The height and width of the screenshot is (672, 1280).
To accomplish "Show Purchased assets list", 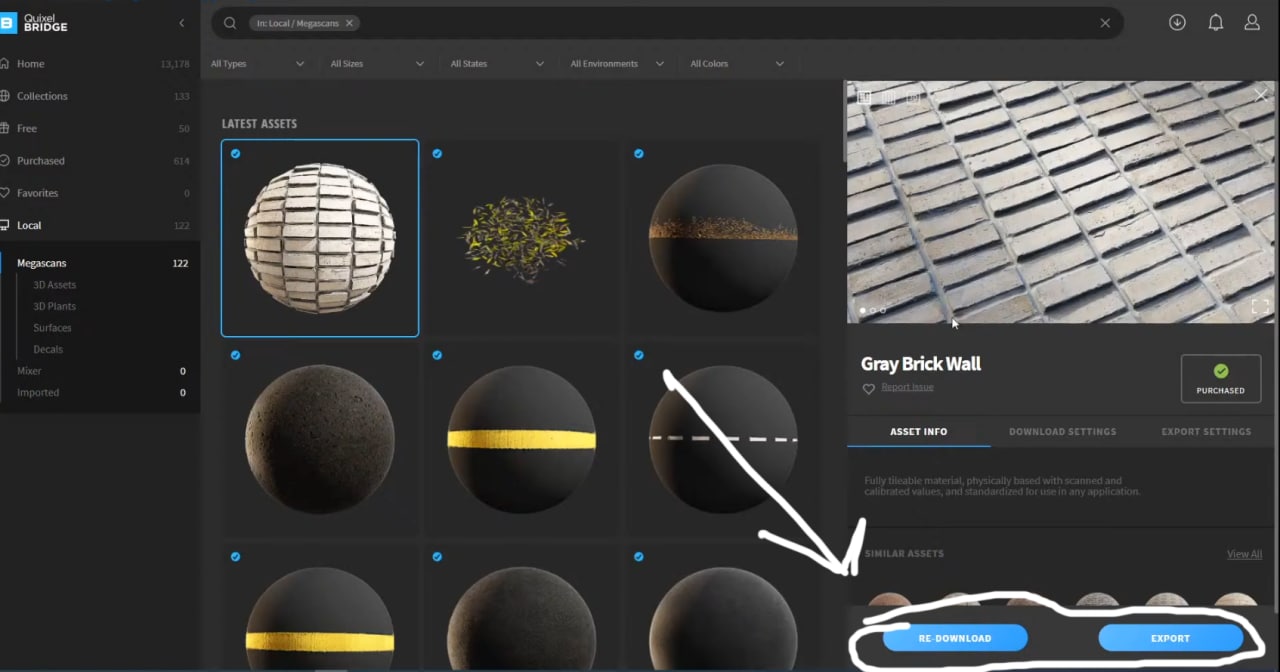I will coord(95,161).
